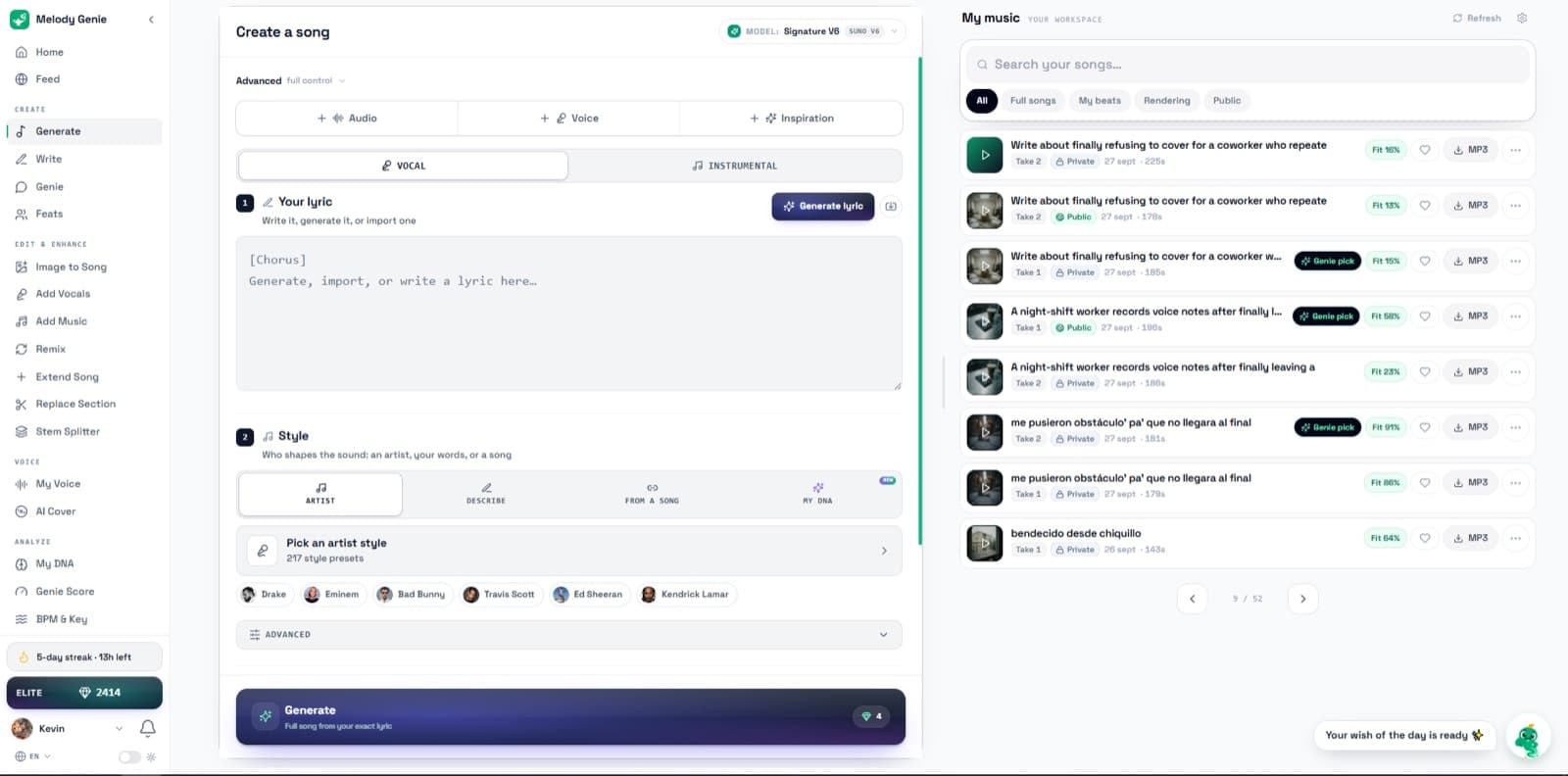Open more options for bendecido desde chiquillo

tap(1516, 538)
